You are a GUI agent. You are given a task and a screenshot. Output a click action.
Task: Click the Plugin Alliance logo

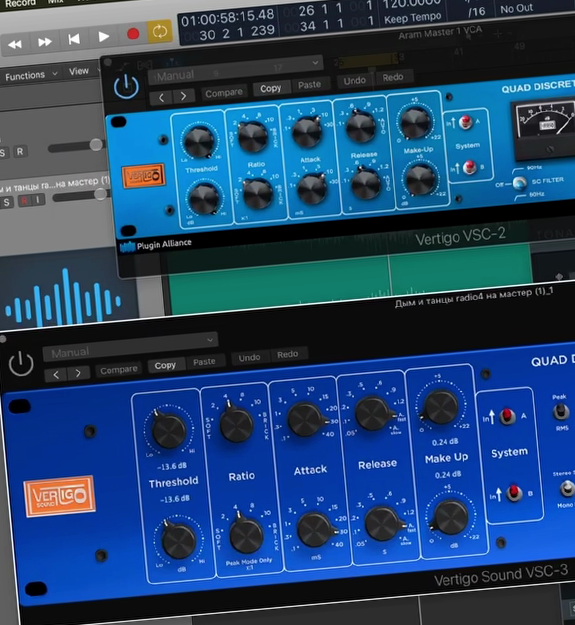(x=156, y=245)
